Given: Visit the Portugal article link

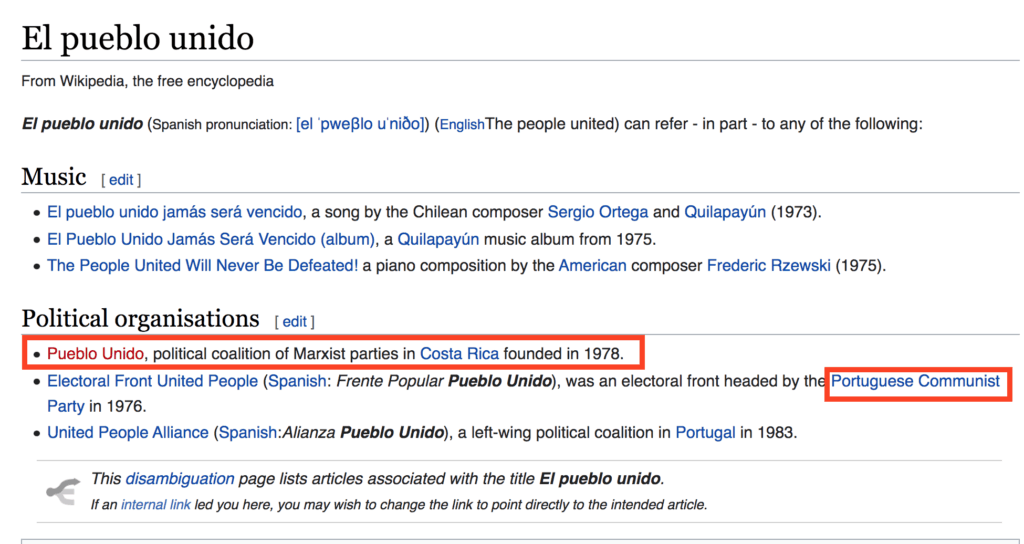Looking at the screenshot, I should (x=705, y=433).
